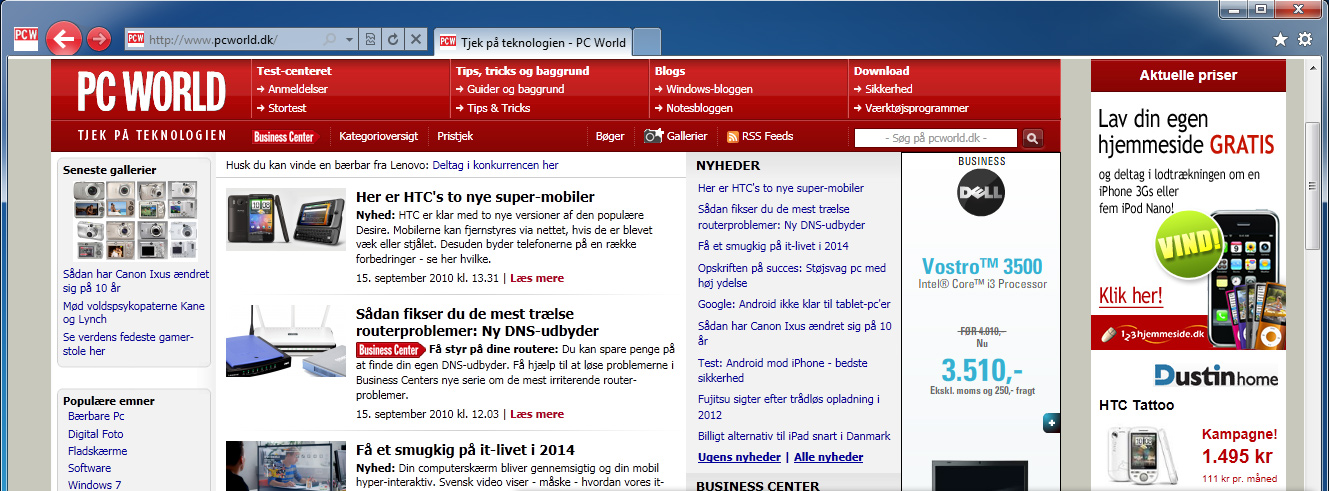Open headline 'Her er HTC's to nye super-mobiler'
The image size is (1329, 491).
click(x=475, y=197)
